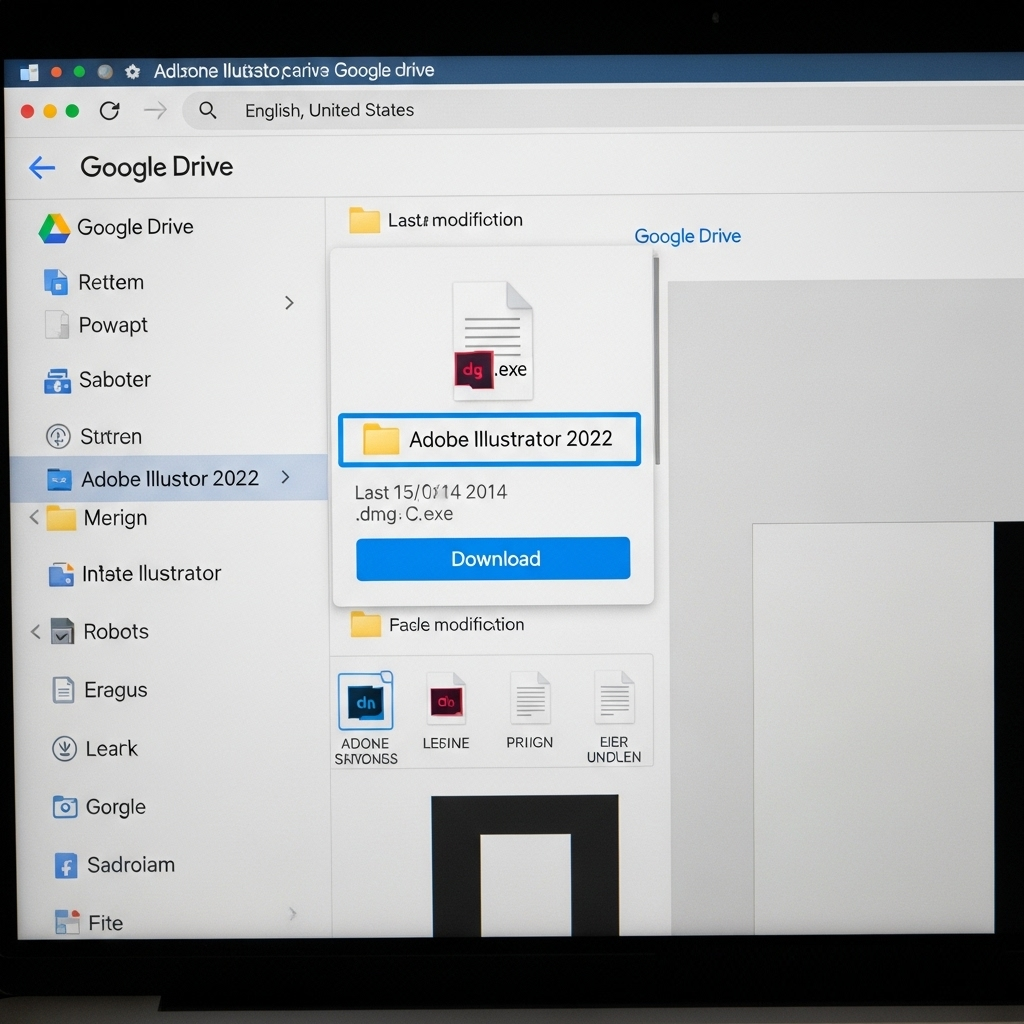Open the Google Drive blue link

(x=688, y=236)
